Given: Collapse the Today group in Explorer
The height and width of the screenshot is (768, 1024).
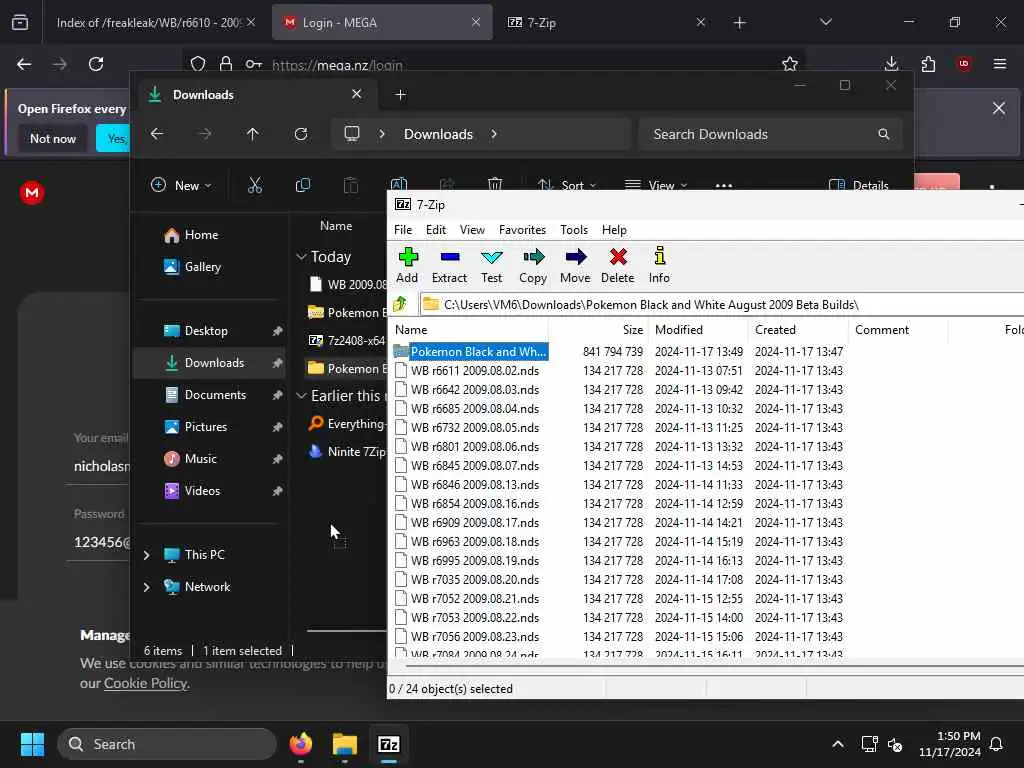Looking at the screenshot, I should [301, 257].
